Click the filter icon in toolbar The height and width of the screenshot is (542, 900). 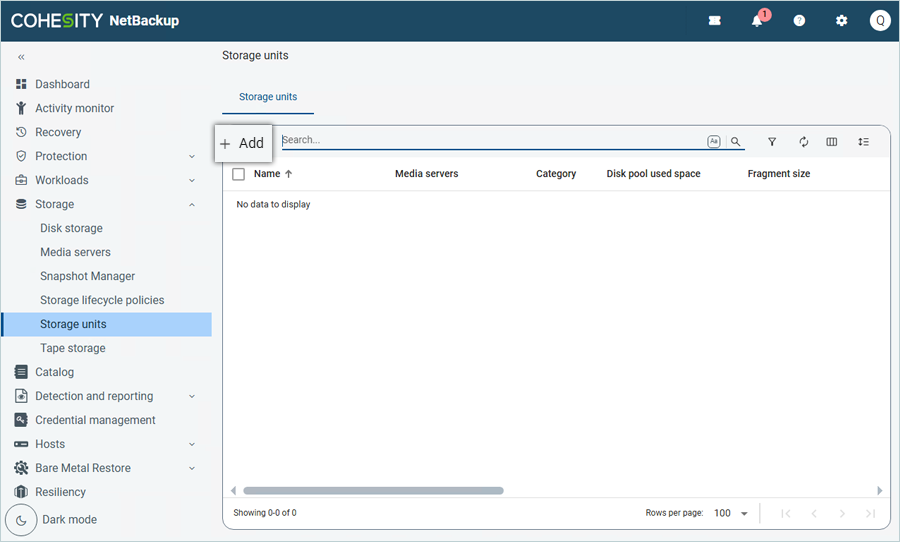coord(772,142)
